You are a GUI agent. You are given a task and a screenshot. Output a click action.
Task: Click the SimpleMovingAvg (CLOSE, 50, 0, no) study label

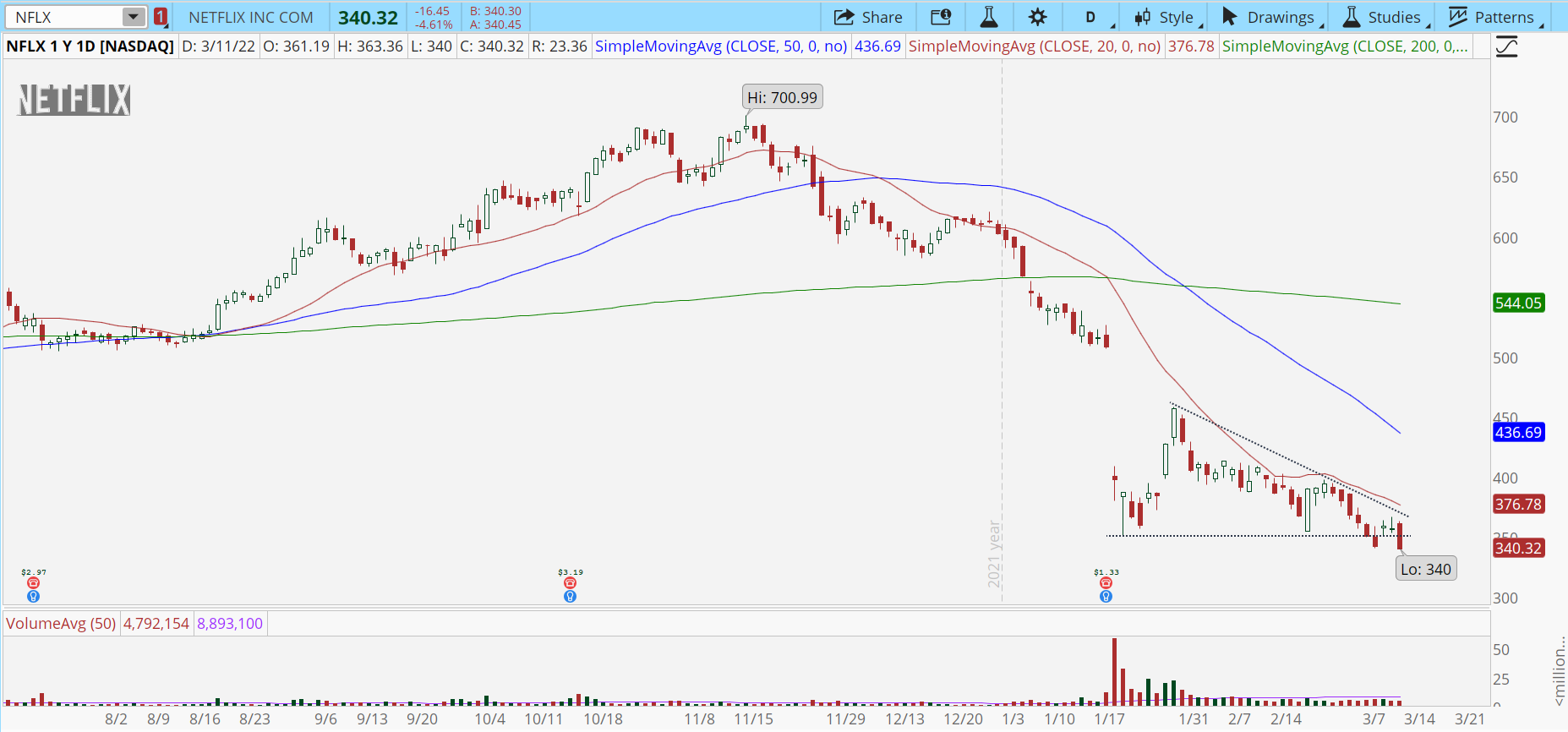pyautogui.click(x=721, y=46)
